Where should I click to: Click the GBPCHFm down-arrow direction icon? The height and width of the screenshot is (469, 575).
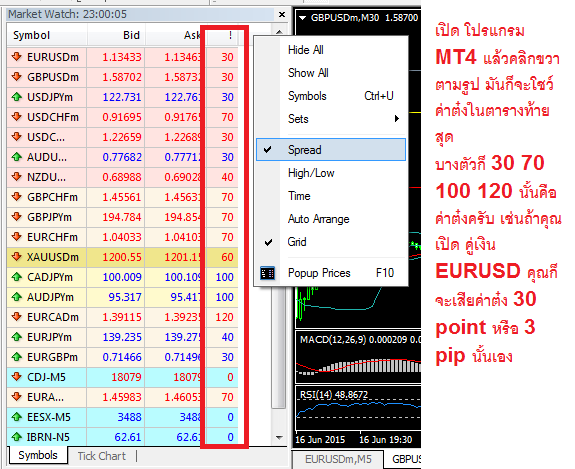tap(17, 197)
